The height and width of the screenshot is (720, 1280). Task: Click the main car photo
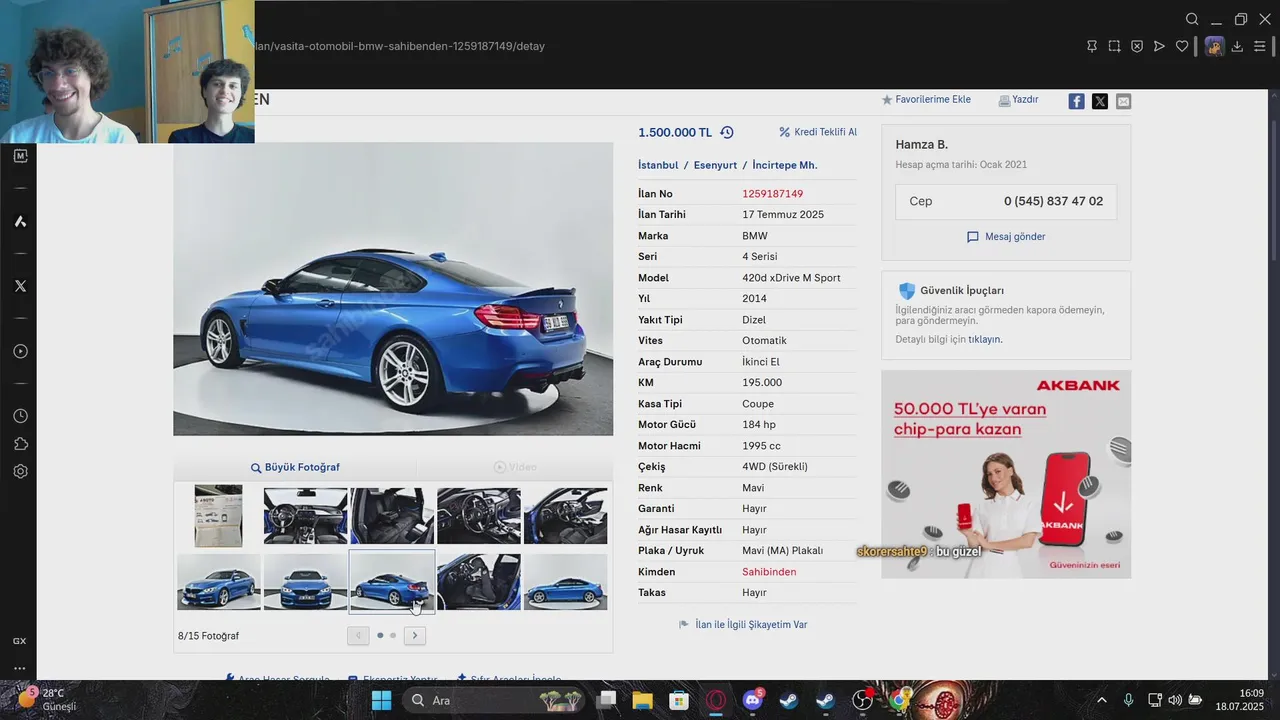pos(393,289)
